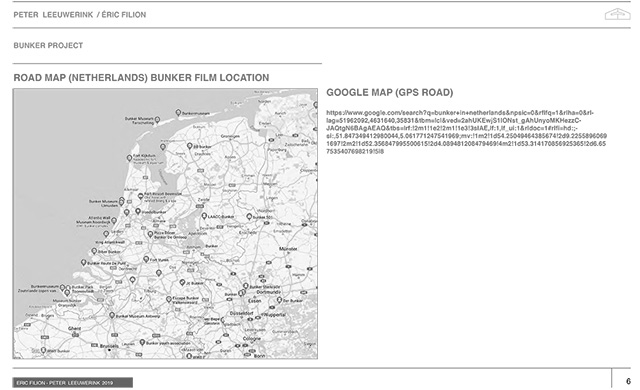
Task: Click 'ROAD MAP (NETHERLANDS) BUNKER FILM LOCATION' title
Action: [x=141, y=78]
